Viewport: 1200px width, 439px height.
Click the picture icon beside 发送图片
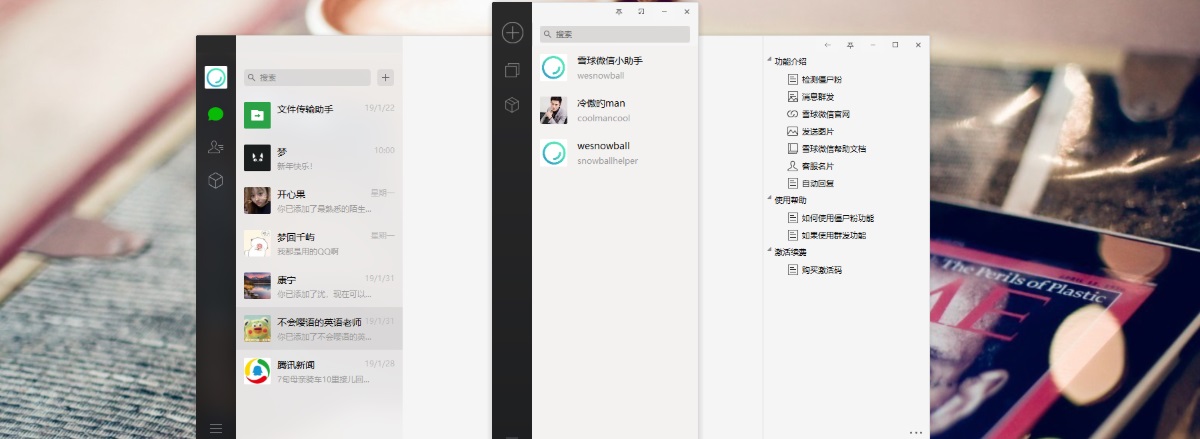click(x=793, y=131)
